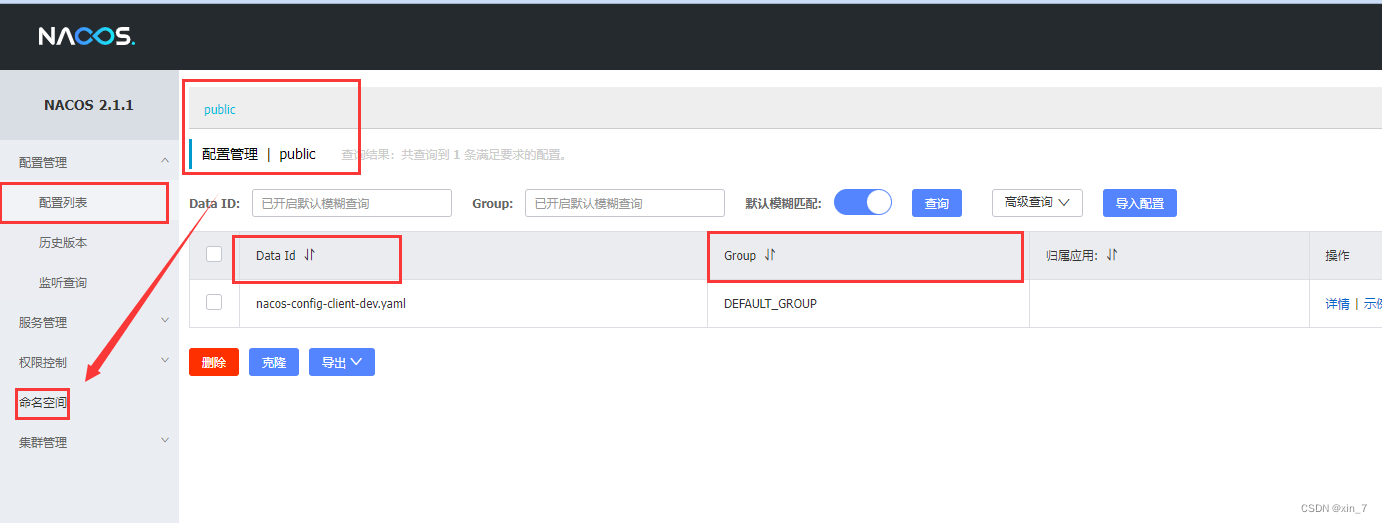Focus the Data ID search field
This screenshot has height=523, width=1382.
click(x=352, y=203)
